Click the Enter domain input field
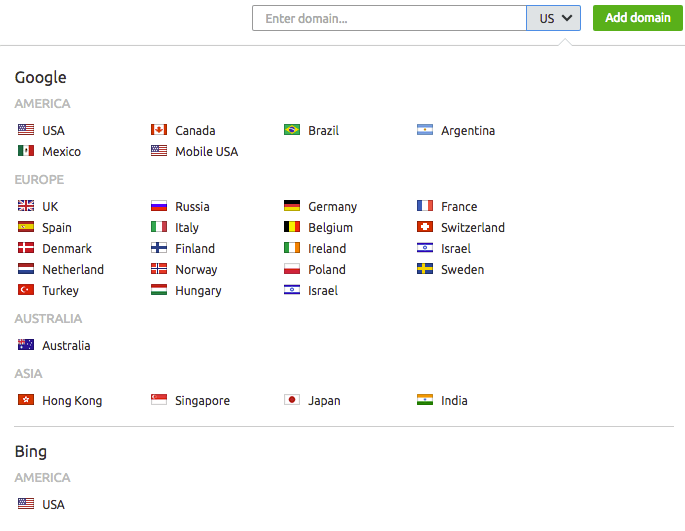 [389, 18]
